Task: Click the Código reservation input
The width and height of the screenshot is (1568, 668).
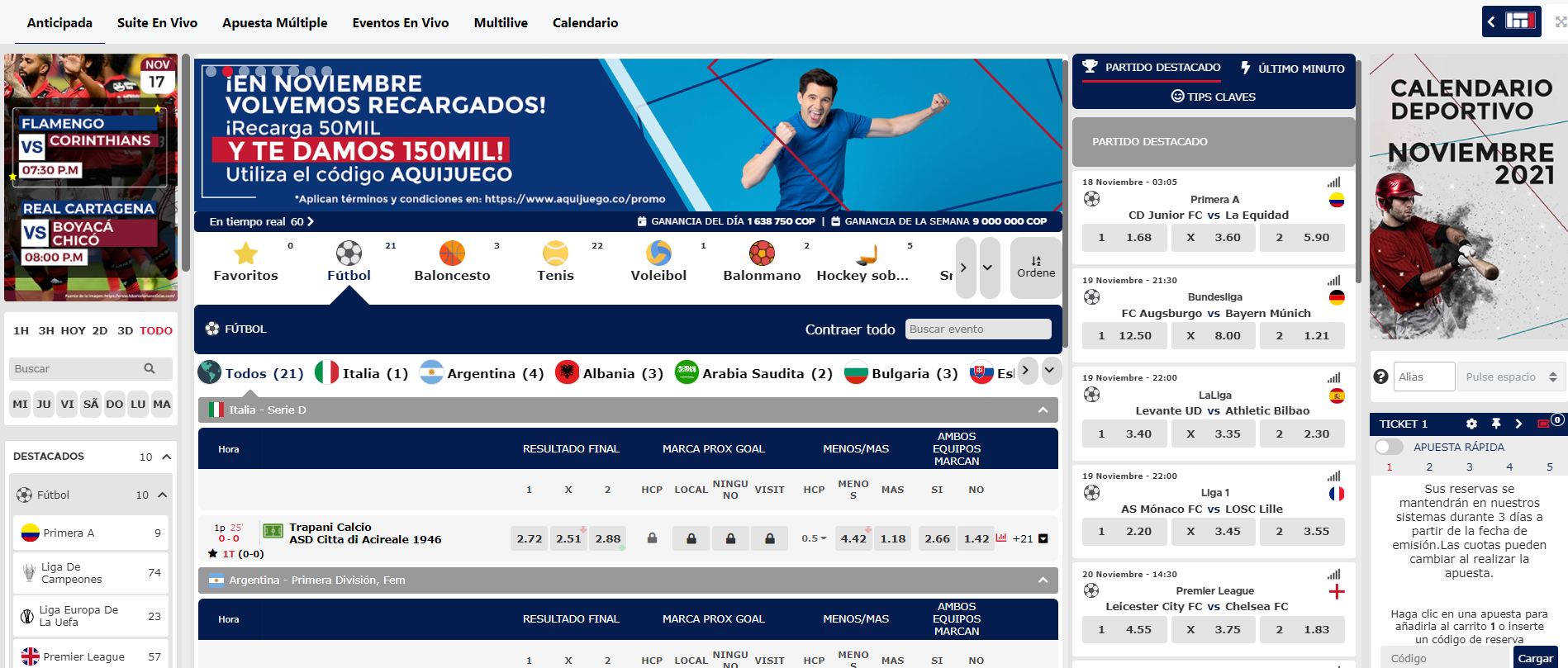Action: click(x=1447, y=658)
